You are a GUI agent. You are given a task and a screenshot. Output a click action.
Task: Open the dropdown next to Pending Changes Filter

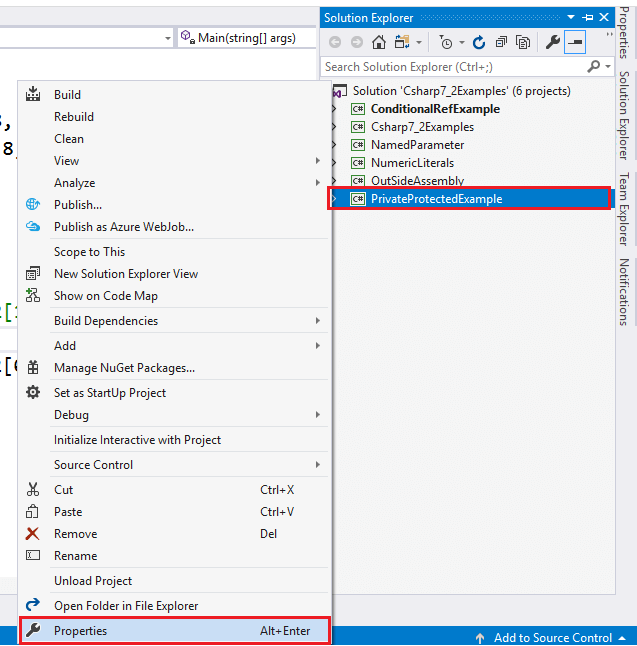462,42
